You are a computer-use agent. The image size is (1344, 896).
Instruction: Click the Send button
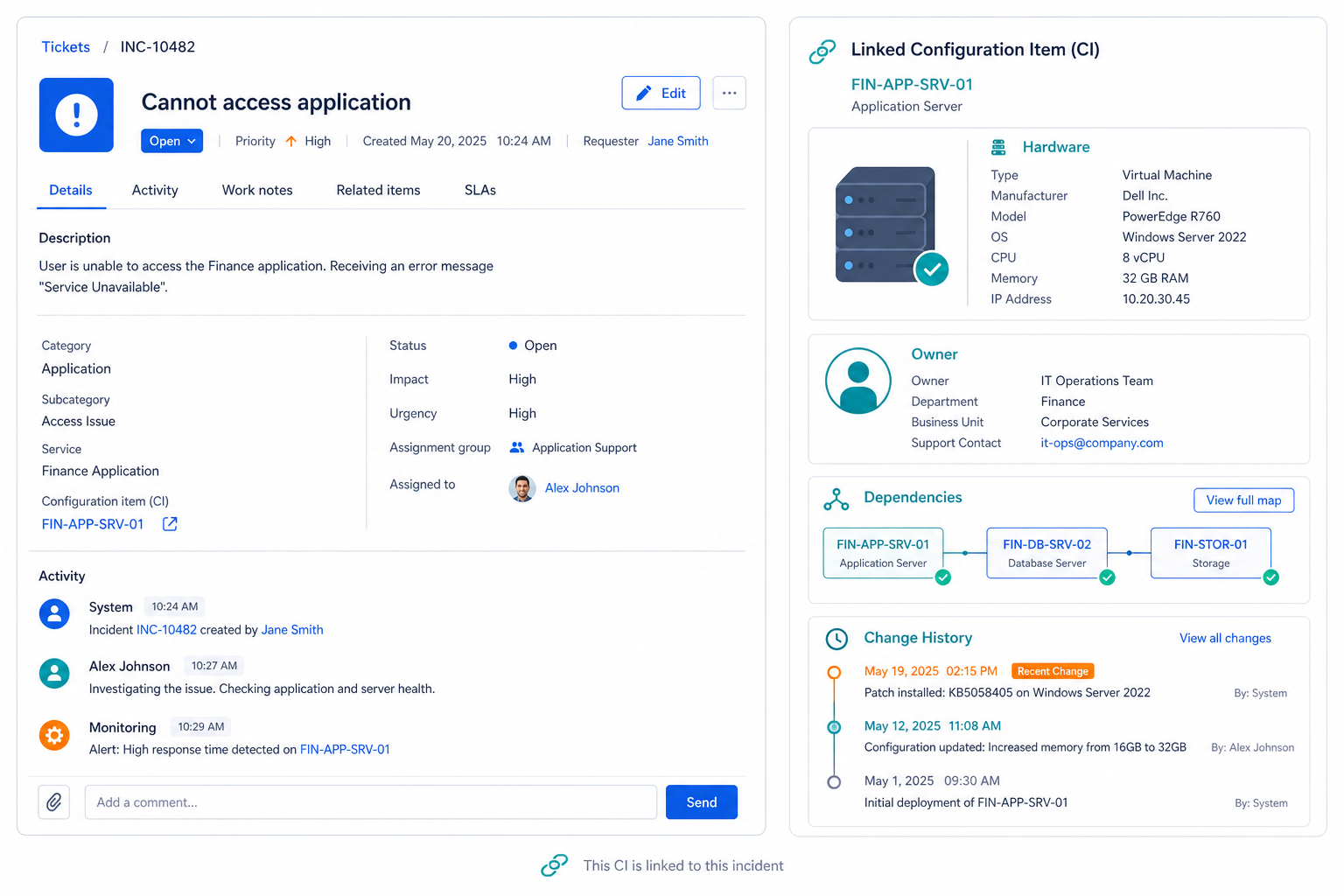coord(702,802)
